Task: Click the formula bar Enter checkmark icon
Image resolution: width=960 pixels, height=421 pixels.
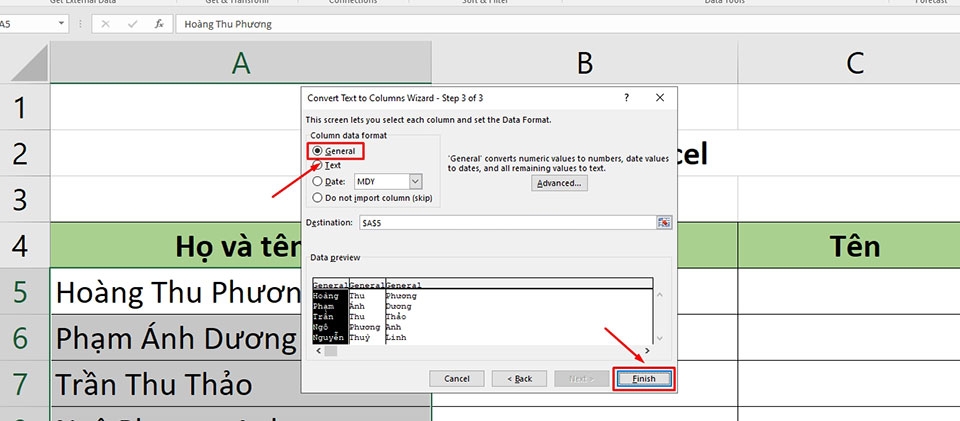Action: [x=132, y=24]
